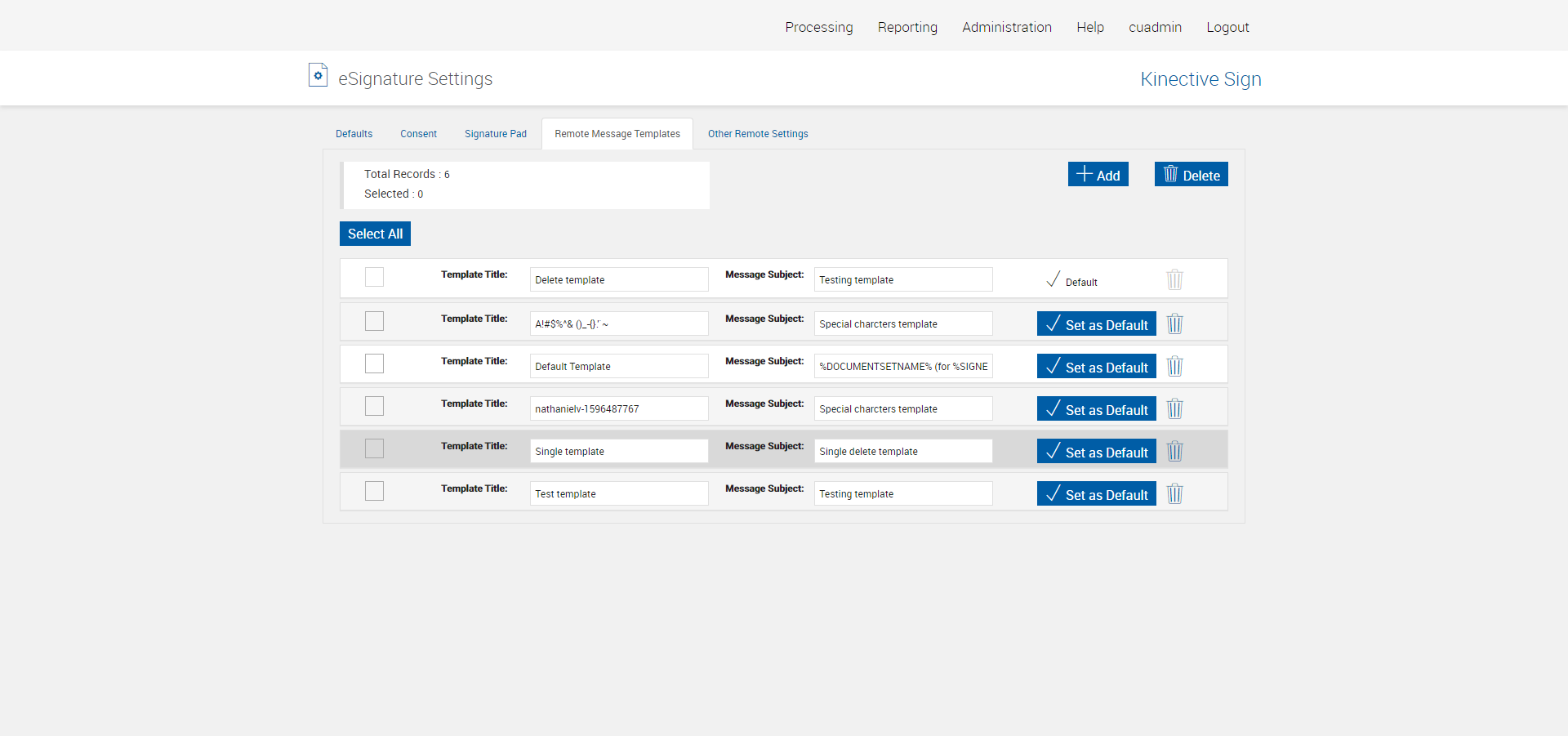Select the Single template row checkbox
Image resolution: width=1568 pixels, height=736 pixels.
point(374,448)
